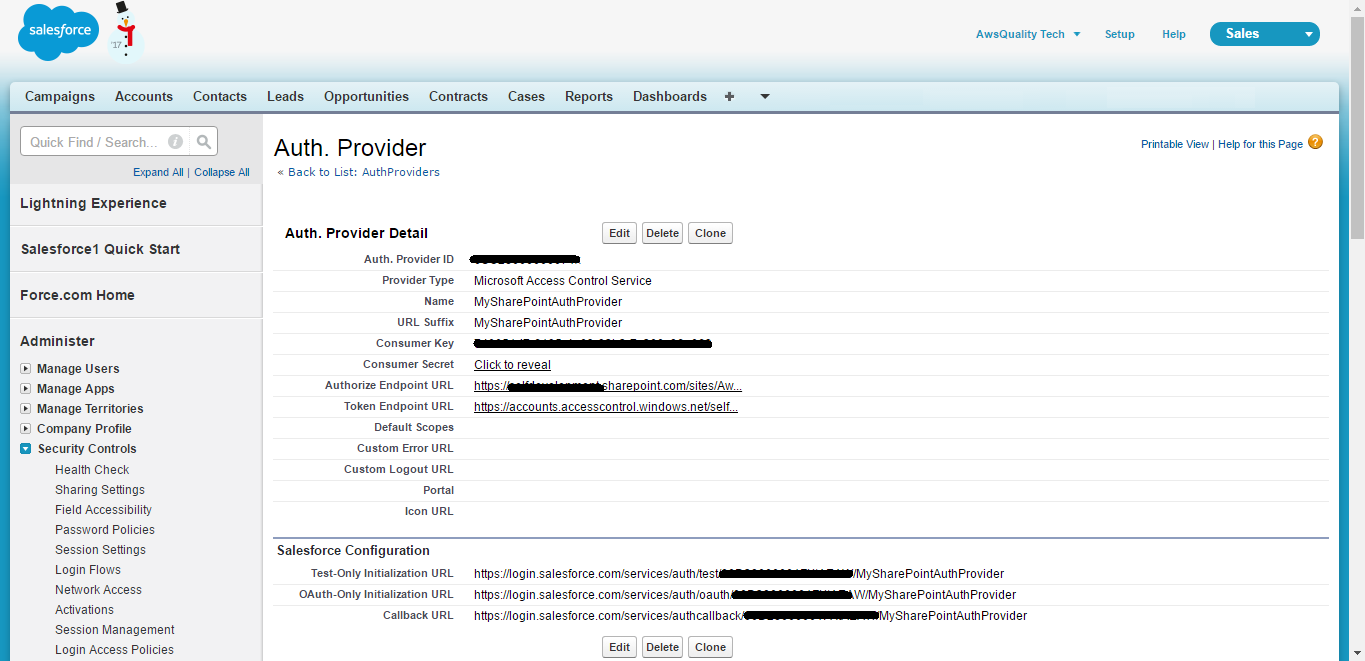Open the Setup link
Screen dimensions: 1365x661
click(1120, 34)
